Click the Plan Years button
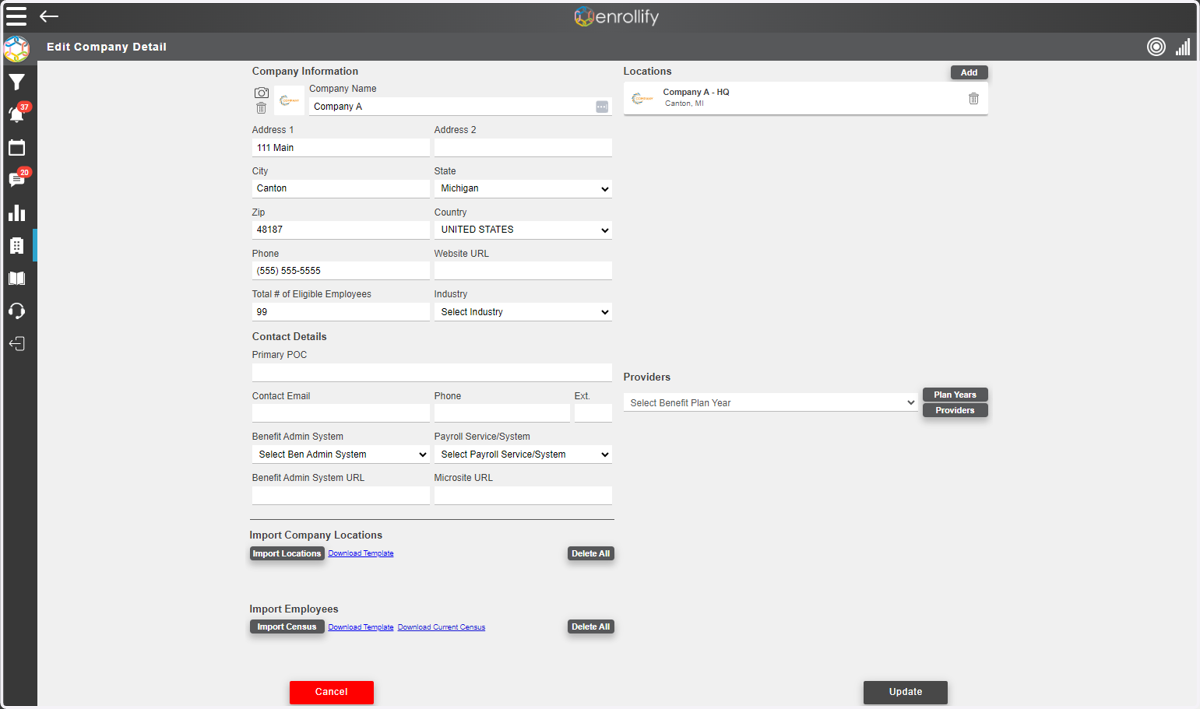 tap(955, 395)
